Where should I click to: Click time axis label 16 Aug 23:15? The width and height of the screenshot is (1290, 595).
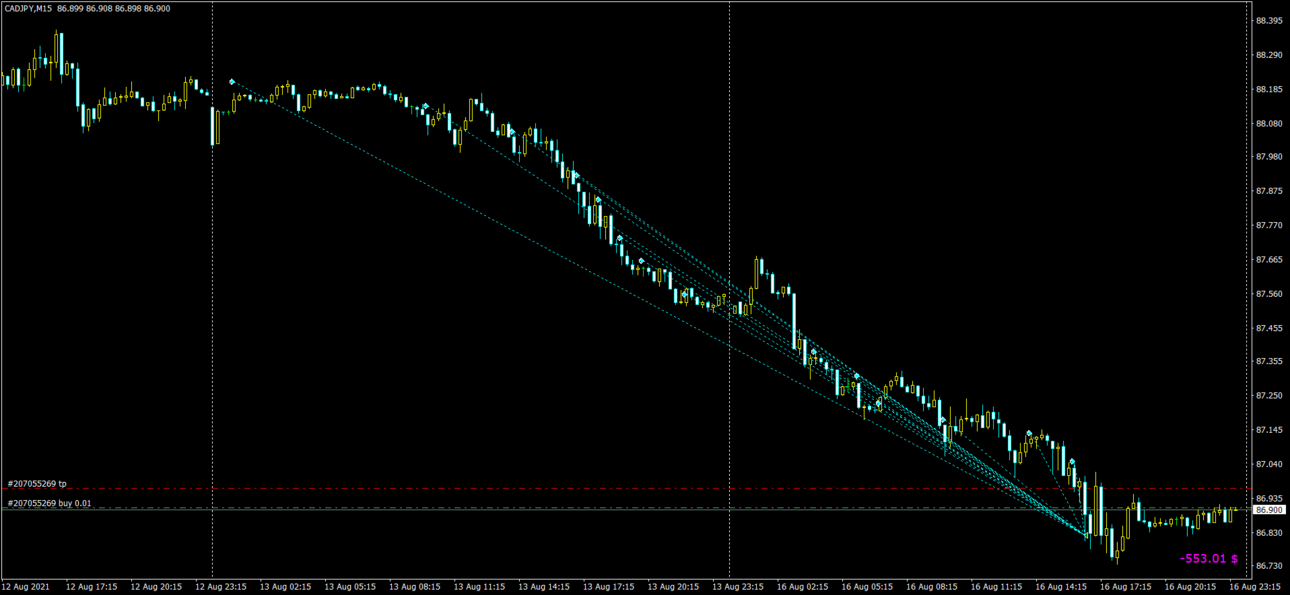tap(1254, 586)
